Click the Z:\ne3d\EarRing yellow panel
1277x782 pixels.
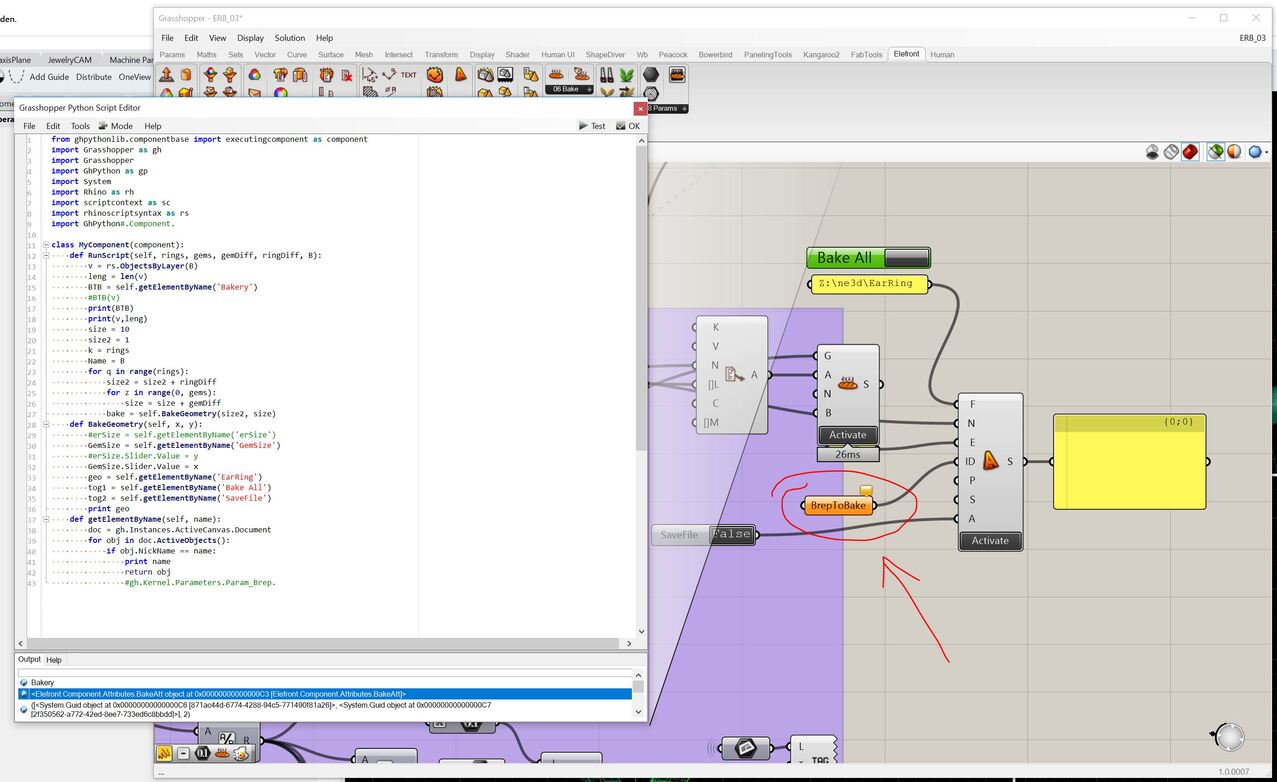point(868,284)
